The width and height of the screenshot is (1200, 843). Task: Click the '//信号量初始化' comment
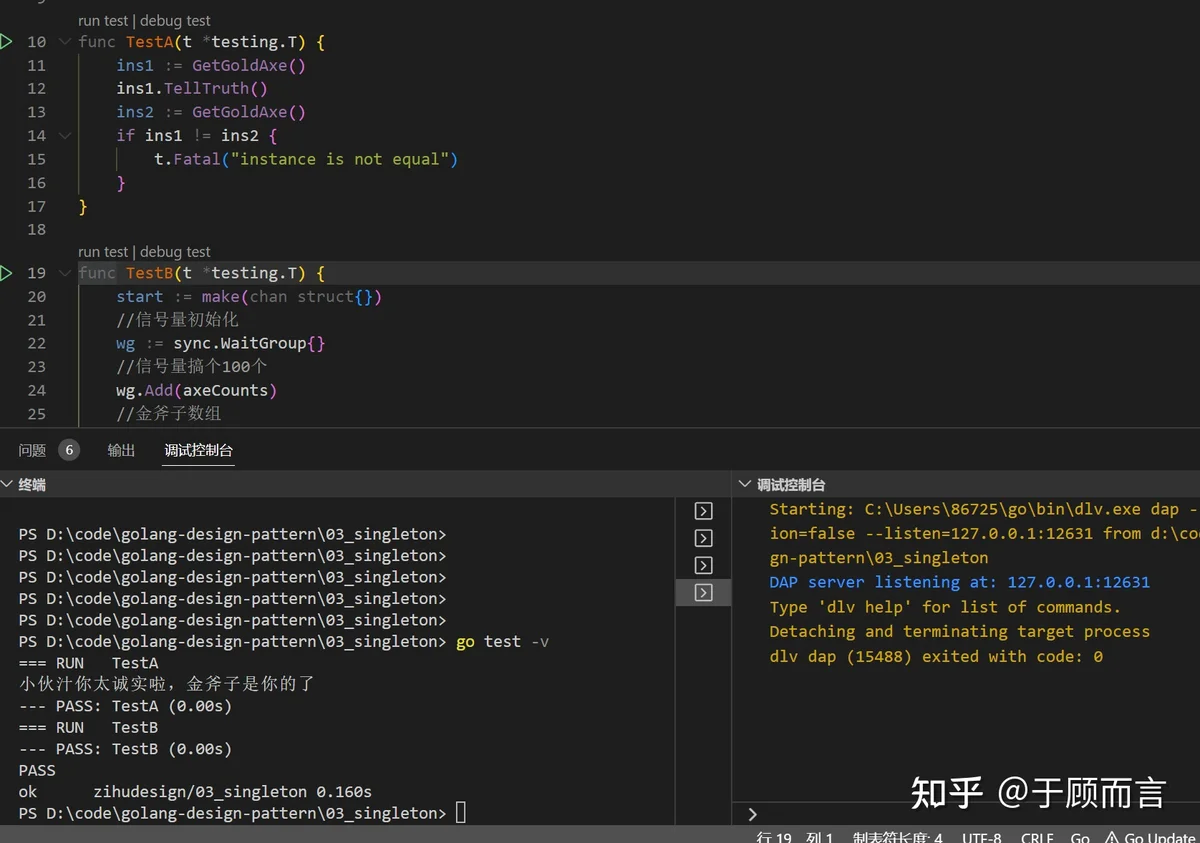pyautogui.click(x=178, y=320)
